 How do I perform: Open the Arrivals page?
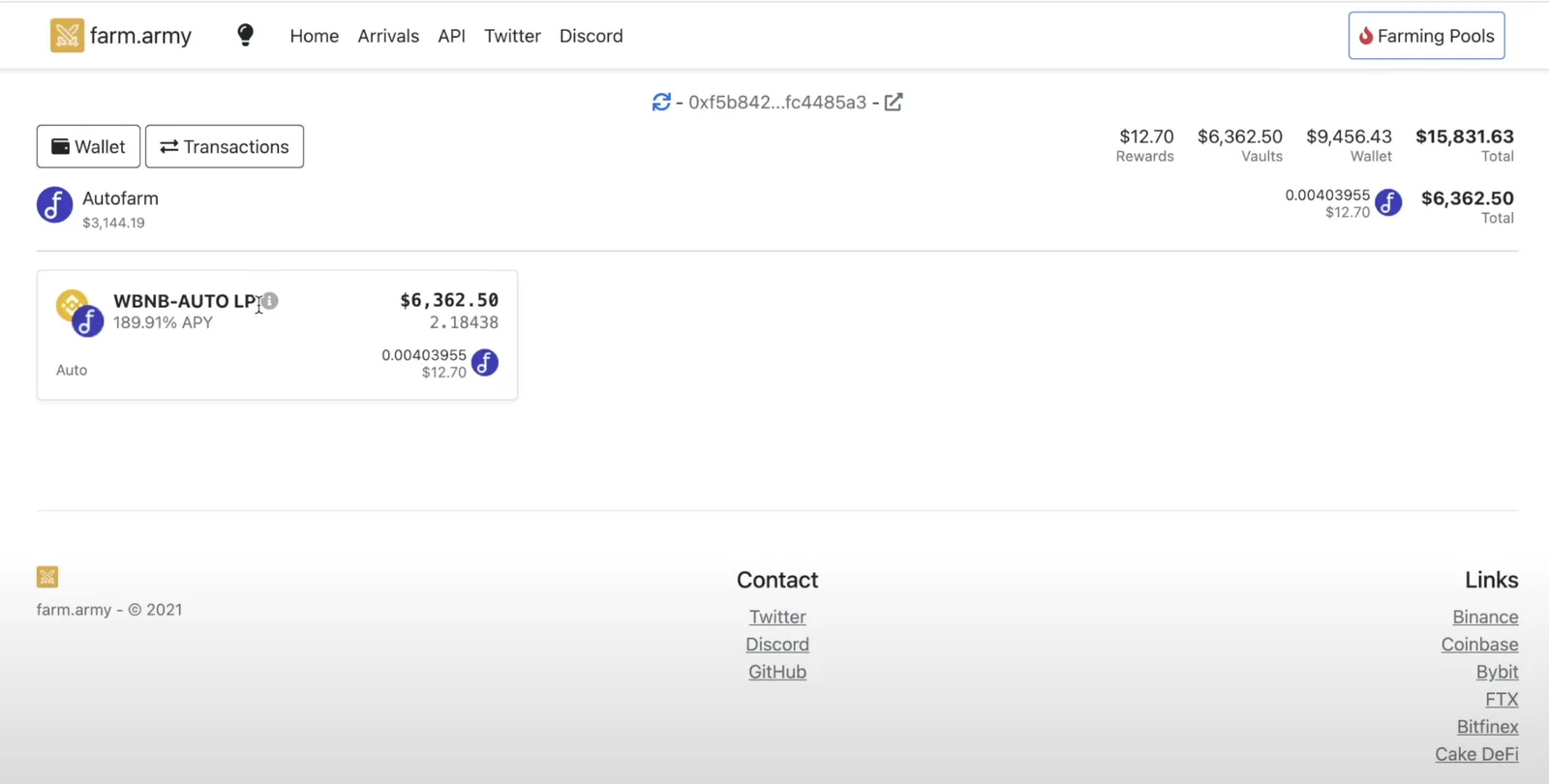[x=388, y=36]
